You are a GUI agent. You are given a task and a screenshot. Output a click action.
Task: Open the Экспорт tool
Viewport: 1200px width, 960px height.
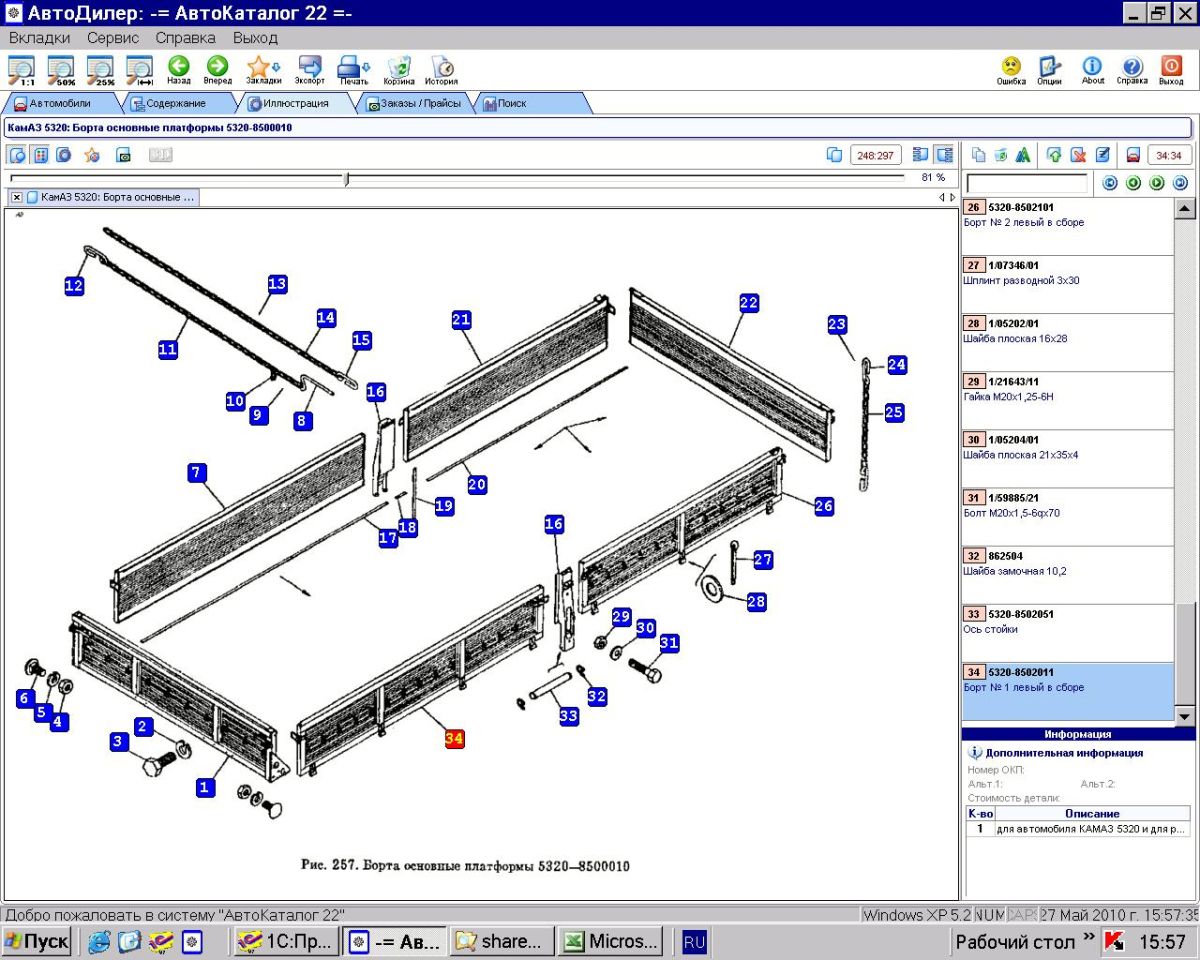[309, 69]
